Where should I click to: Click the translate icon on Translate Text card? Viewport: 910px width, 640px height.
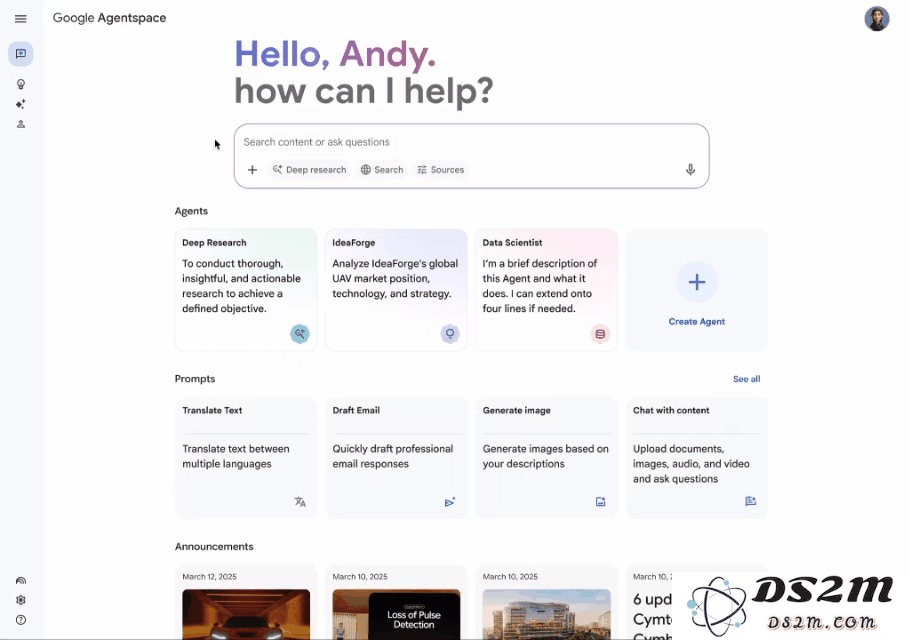tap(299, 502)
